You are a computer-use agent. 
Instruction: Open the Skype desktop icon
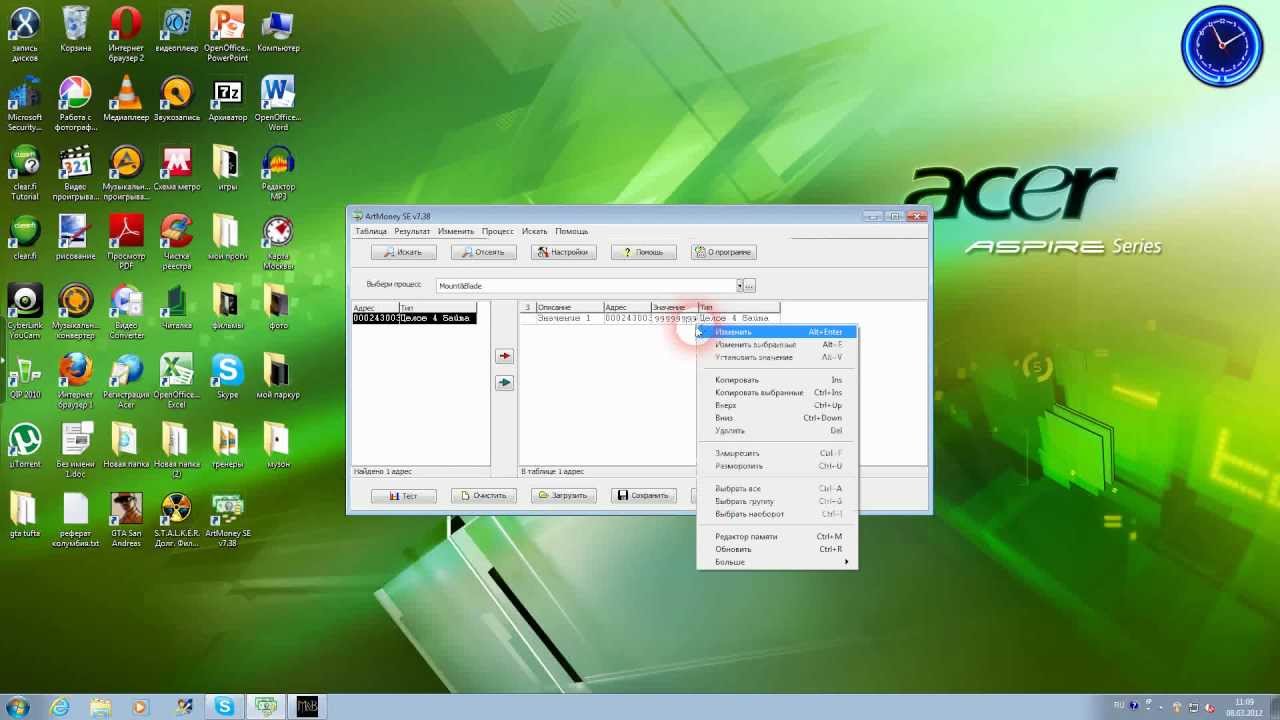coord(227,376)
